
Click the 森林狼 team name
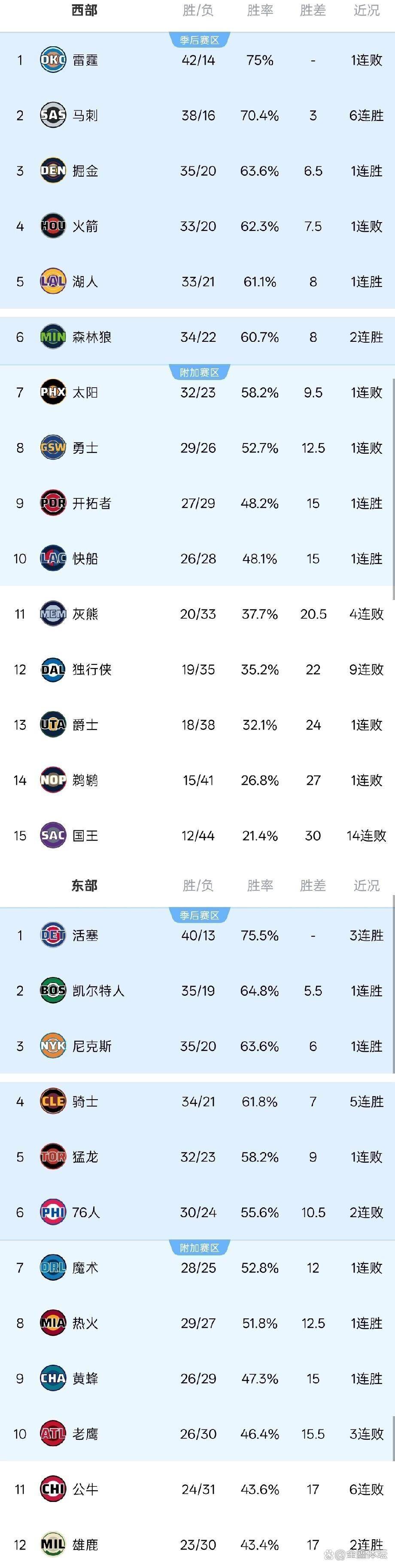point(92,337)
